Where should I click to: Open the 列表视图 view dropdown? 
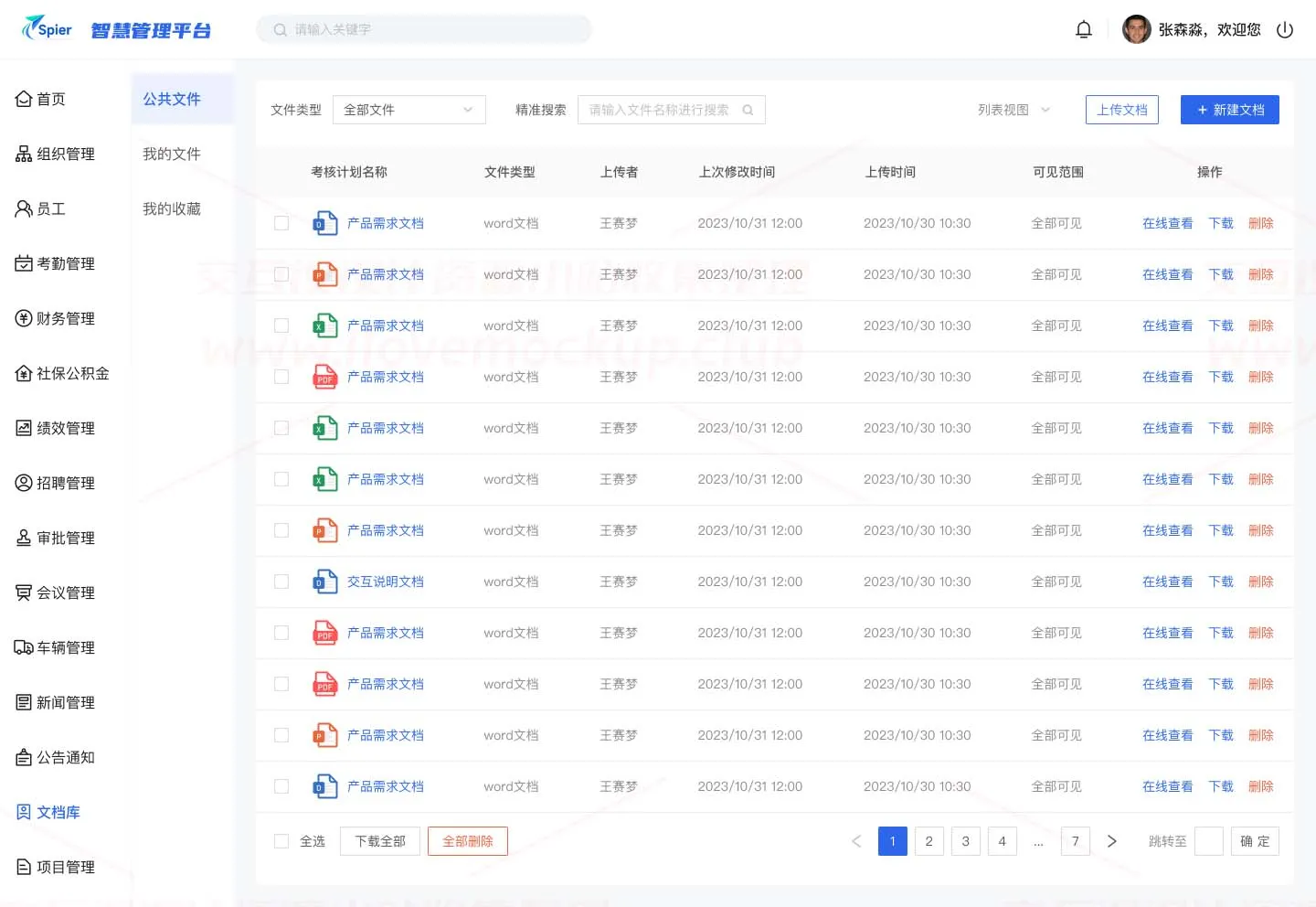(1014, 110)
